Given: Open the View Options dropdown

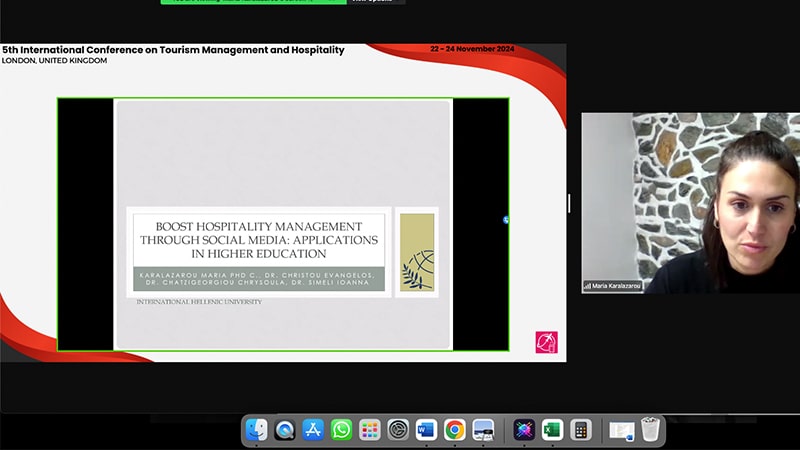Looking at the screenshot, I should point(375,1).
